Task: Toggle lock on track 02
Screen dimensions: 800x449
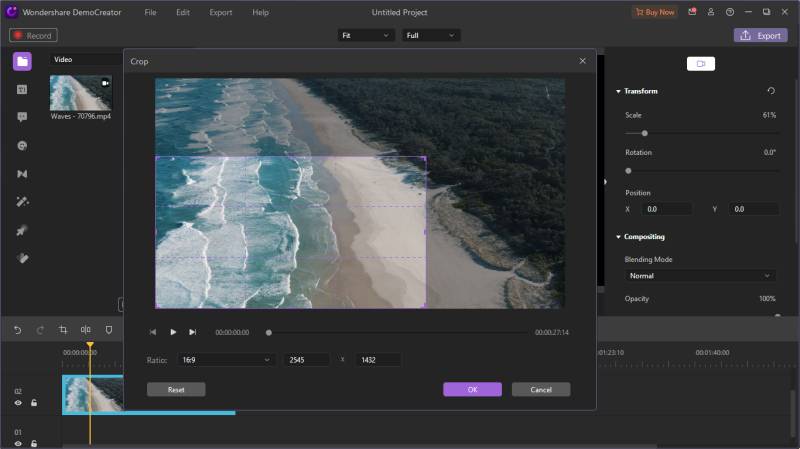Action: (34, 403)
